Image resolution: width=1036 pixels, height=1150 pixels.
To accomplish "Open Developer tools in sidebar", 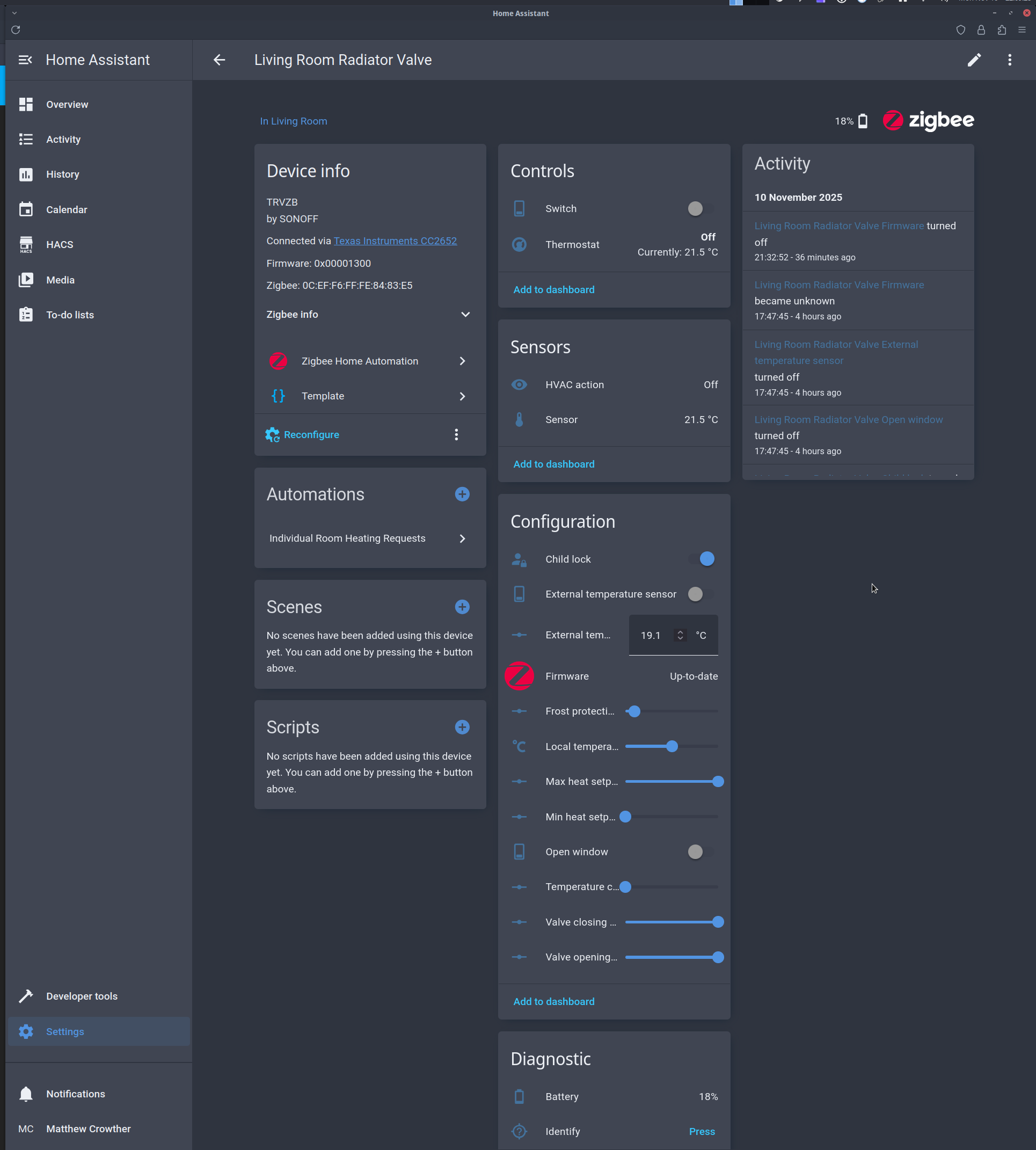I will point(82,996).
